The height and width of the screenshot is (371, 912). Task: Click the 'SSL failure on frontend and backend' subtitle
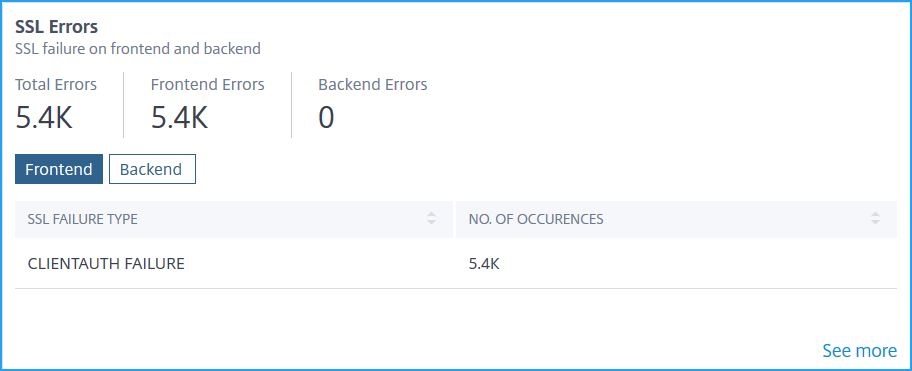pyautogui.click(x=138, y=49)
